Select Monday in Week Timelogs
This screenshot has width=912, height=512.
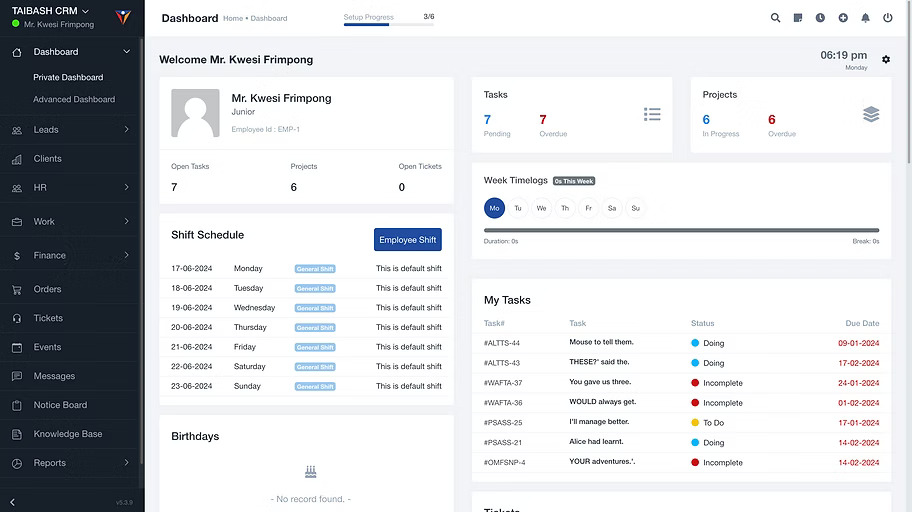click(494, 208)
